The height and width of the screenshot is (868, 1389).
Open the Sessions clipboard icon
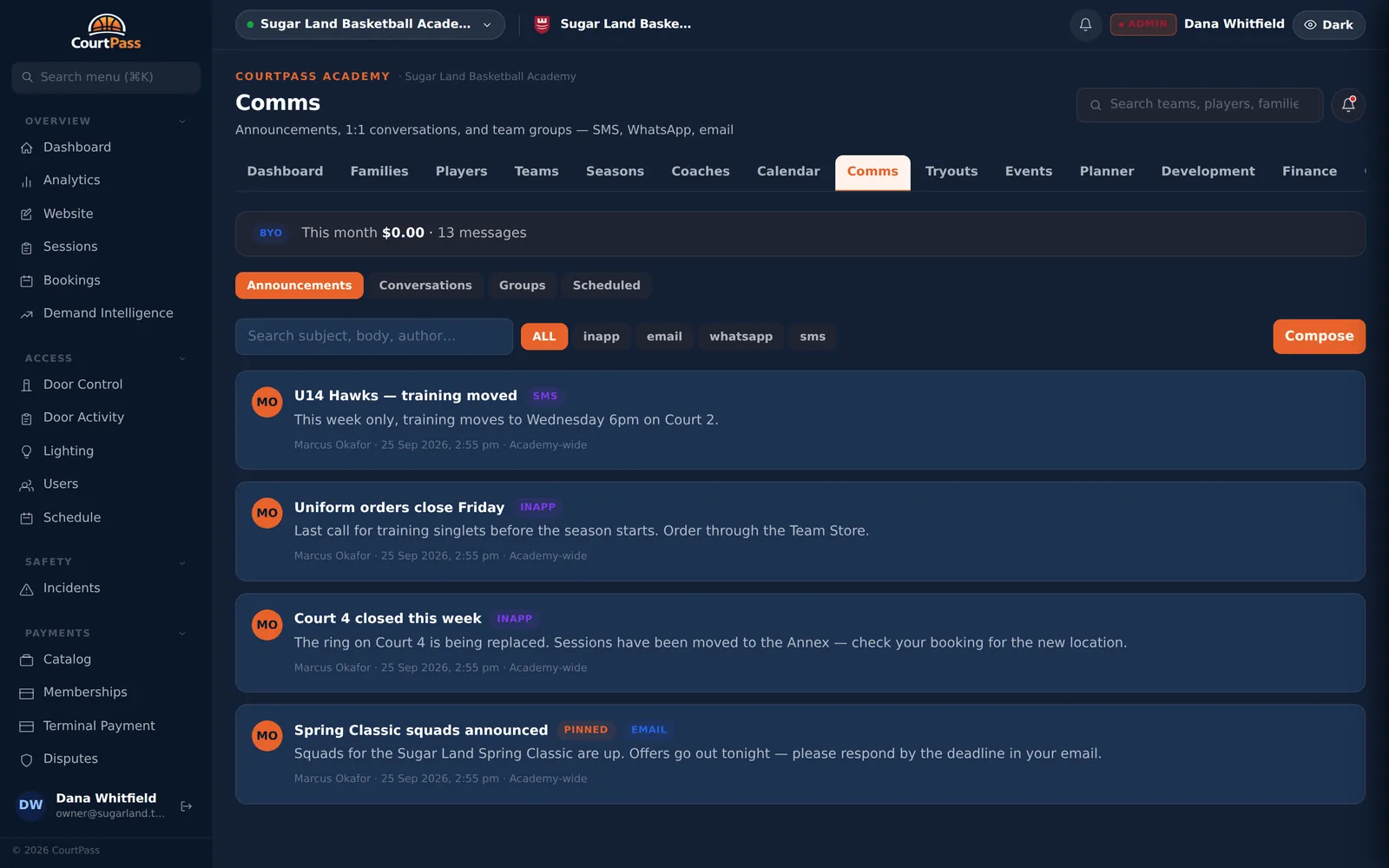click(x=26, y=247)
